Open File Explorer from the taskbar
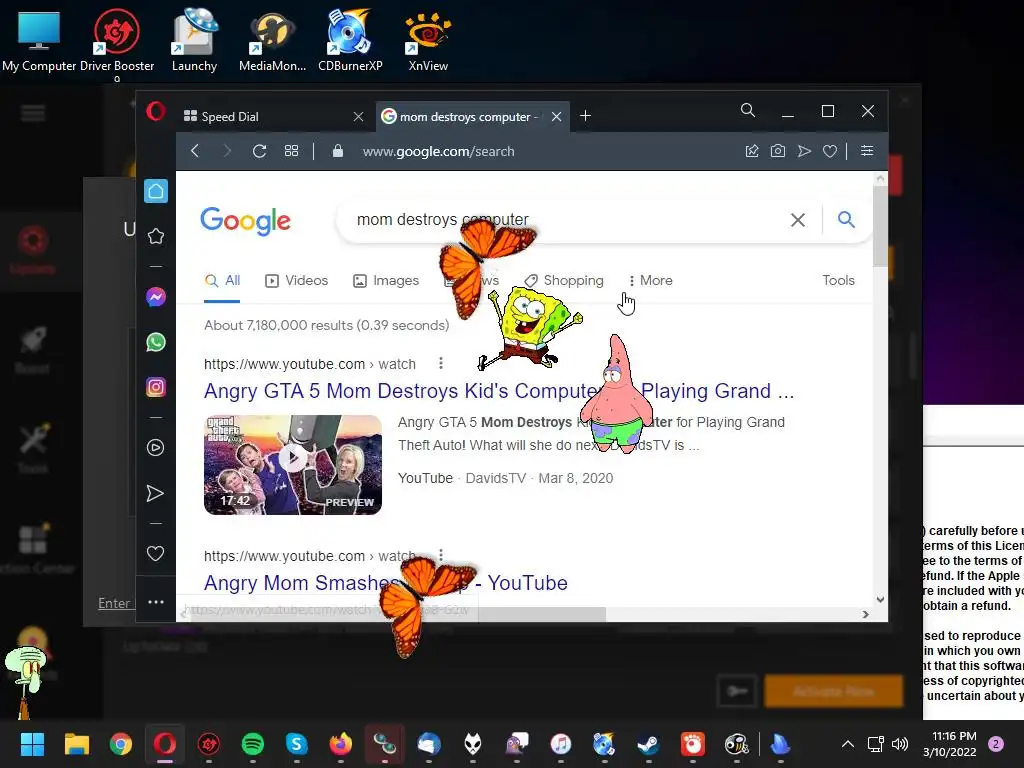The image size is (1024, 768). tap(76, 744)
